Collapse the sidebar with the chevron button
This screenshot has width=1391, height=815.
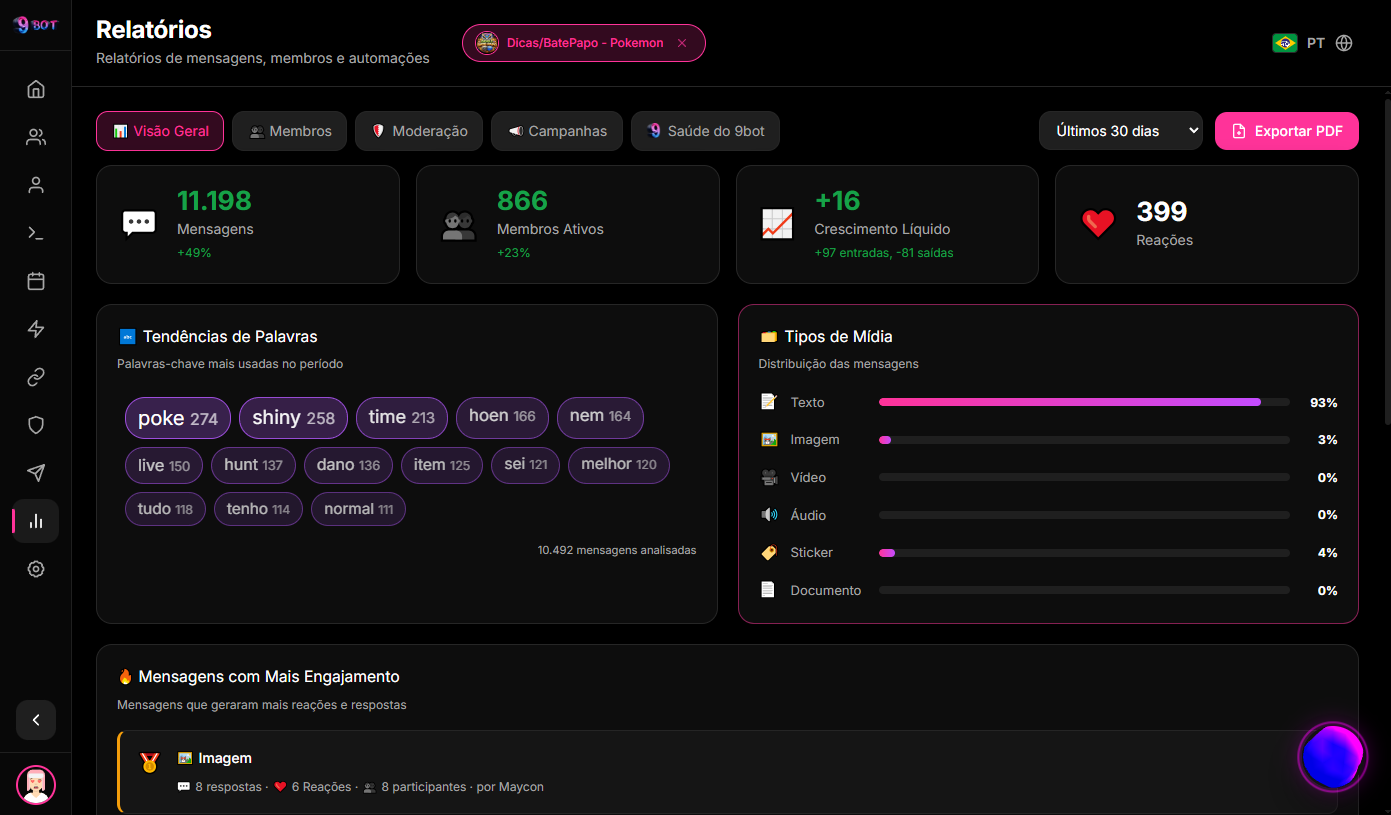click(36, 720)
